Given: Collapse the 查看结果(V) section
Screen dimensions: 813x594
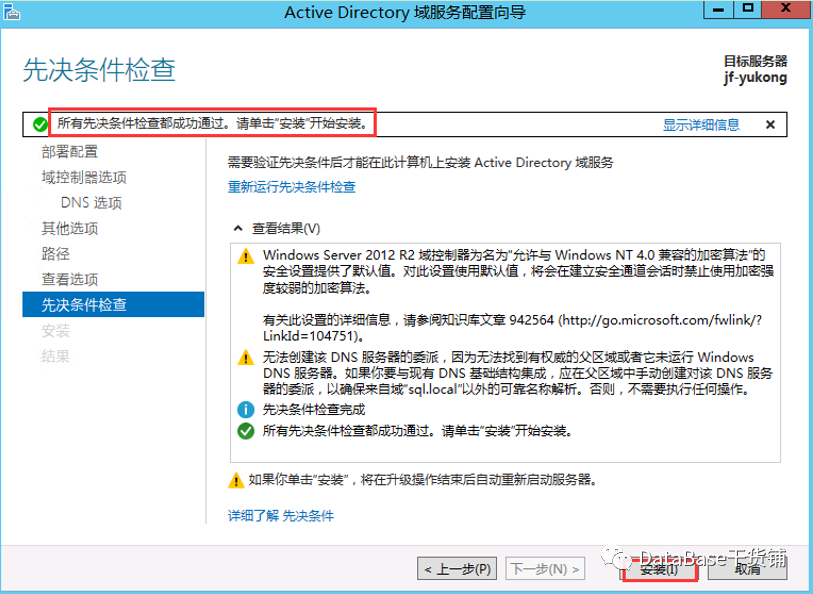Looking at the screenshot, I should [238, 228].
